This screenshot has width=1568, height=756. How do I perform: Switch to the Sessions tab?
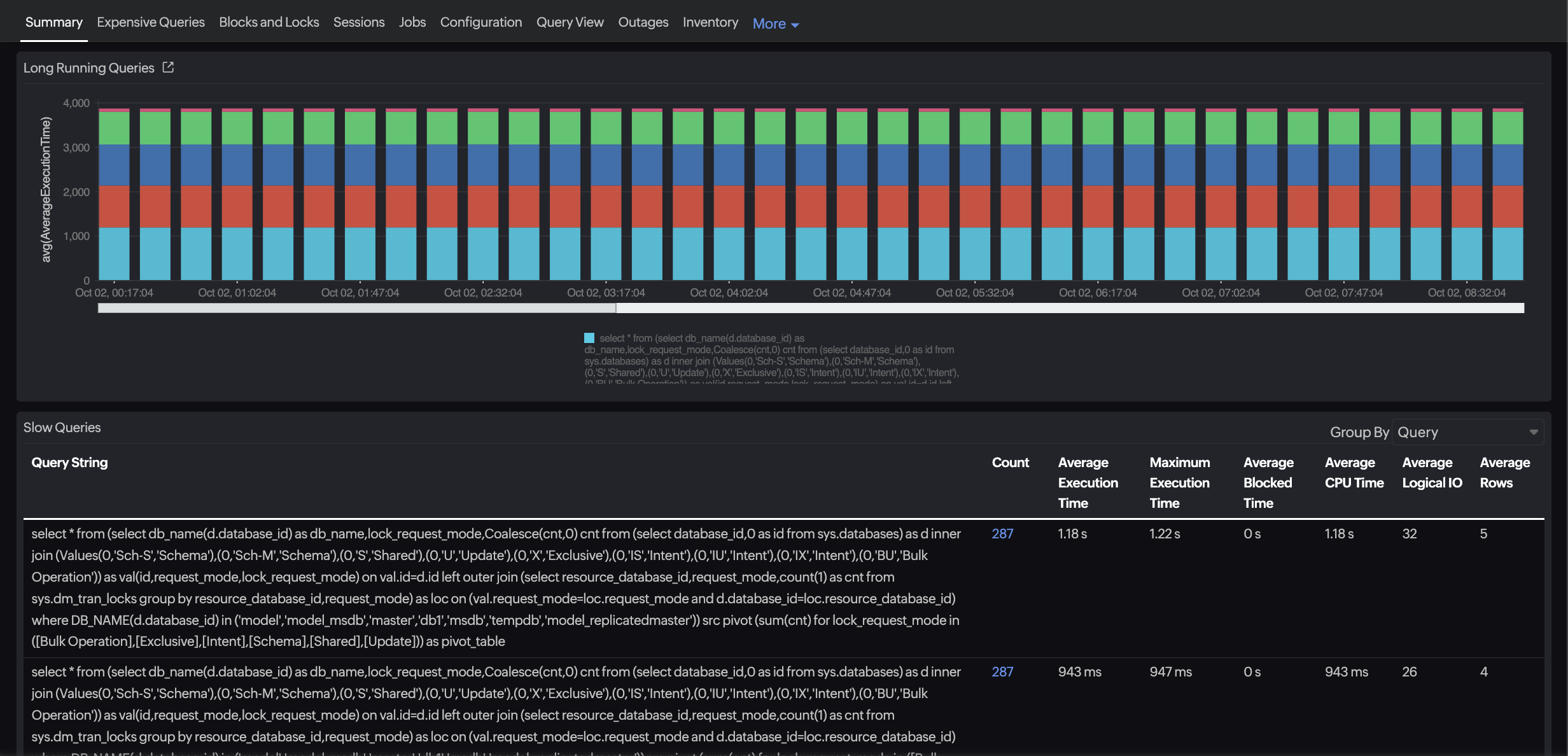[x=358, y=22]
